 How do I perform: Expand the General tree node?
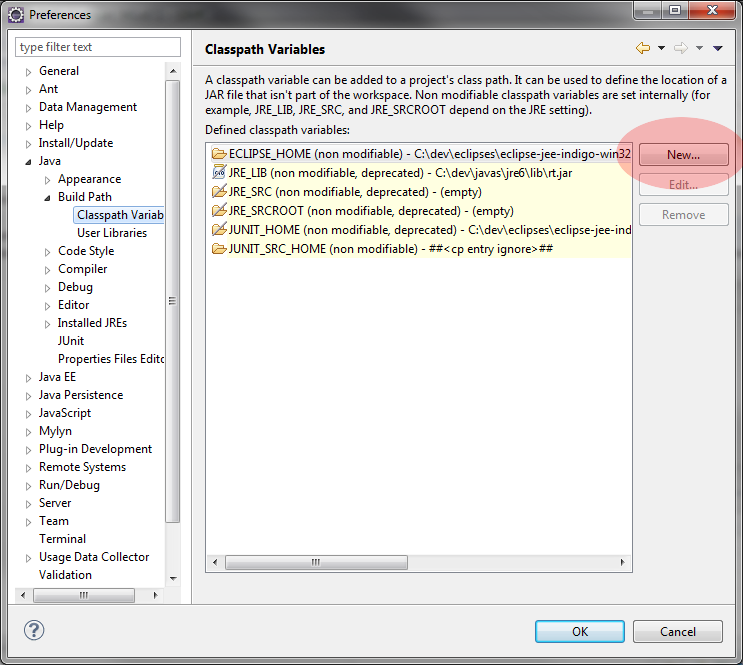point(28,72)
